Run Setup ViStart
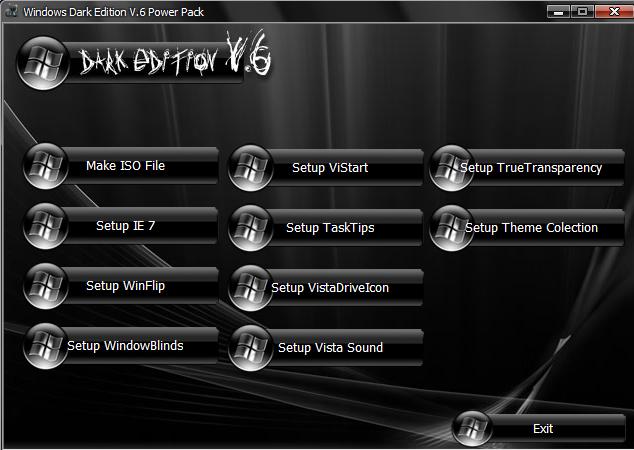Viewport: 634px width, 450px height. click(326, 168)
